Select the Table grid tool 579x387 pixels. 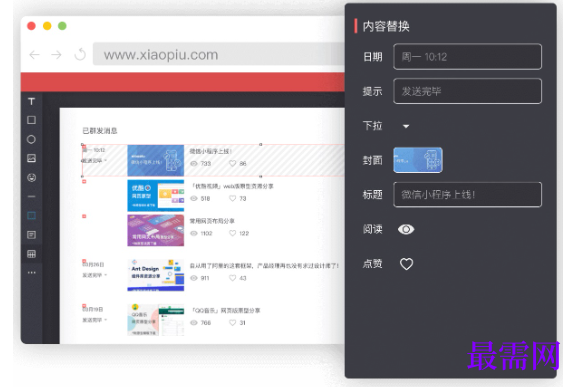tap(32, 254)
